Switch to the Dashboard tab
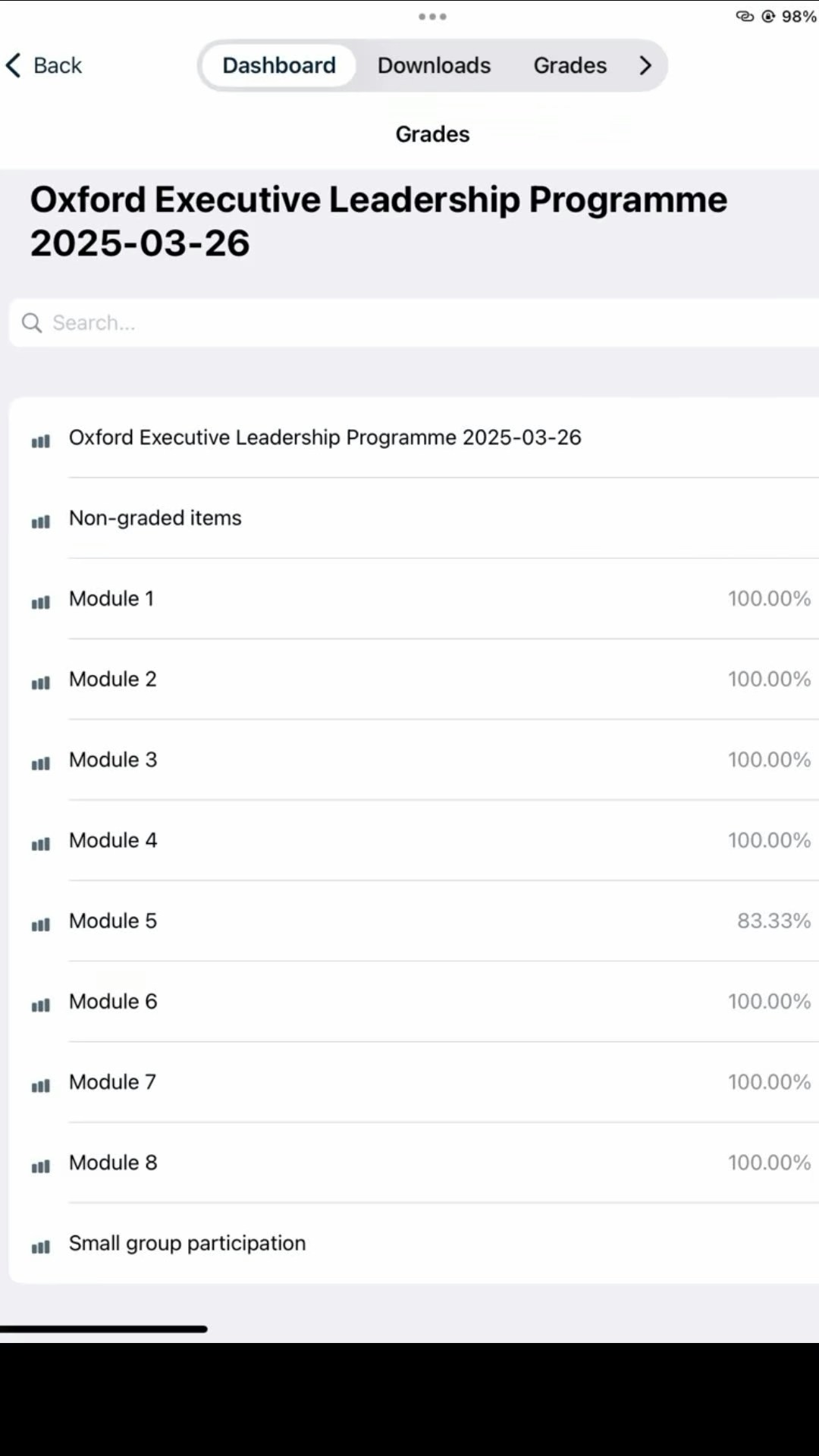The width and height of the screenshot is (819, 1456). coord(279,65)
